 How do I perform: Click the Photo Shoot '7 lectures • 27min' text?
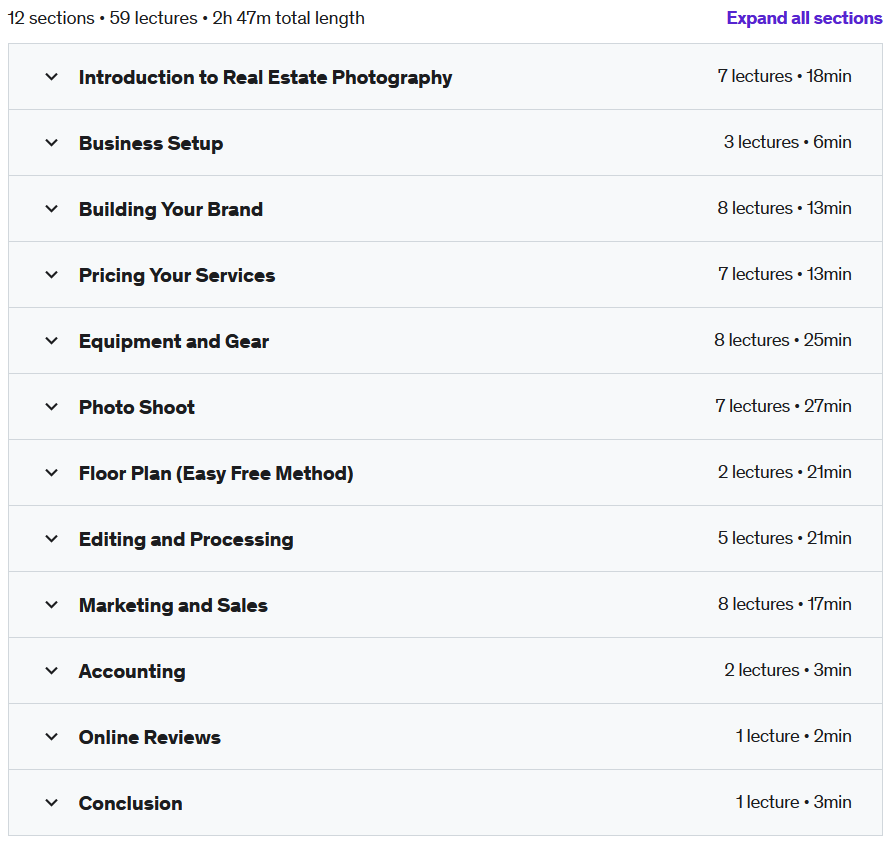[x=783, y=406]
